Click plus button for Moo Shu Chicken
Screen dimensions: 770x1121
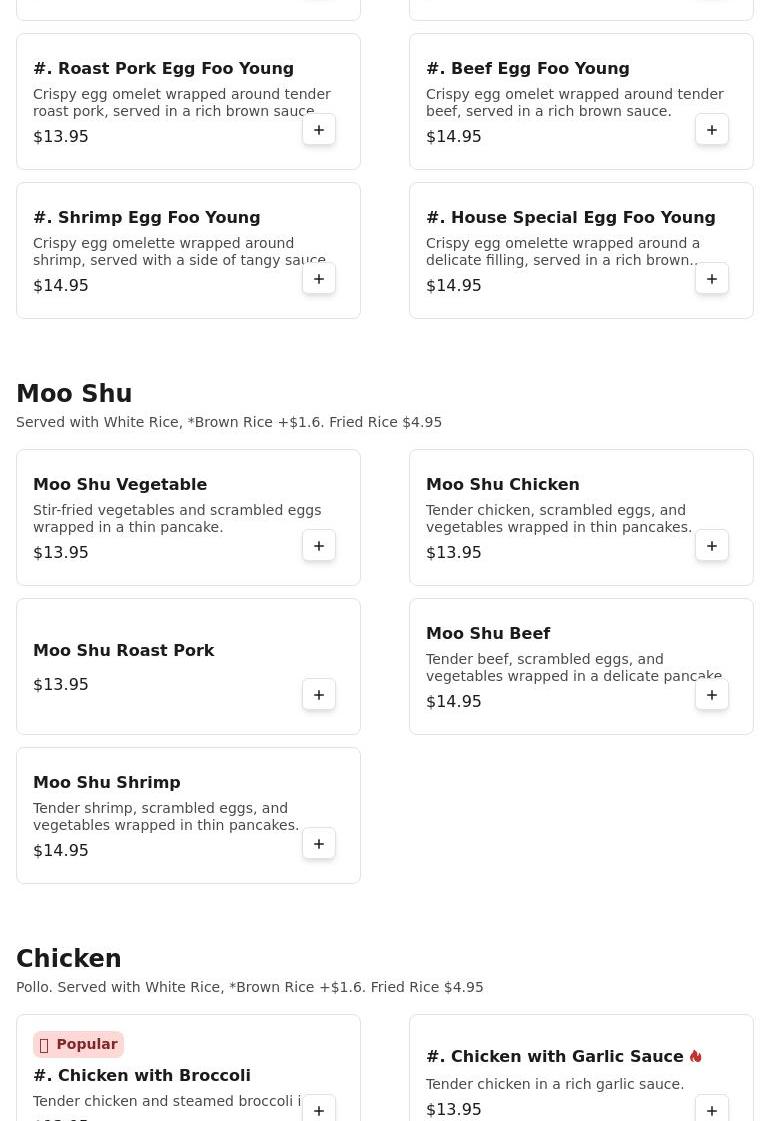tap(712, 546)
